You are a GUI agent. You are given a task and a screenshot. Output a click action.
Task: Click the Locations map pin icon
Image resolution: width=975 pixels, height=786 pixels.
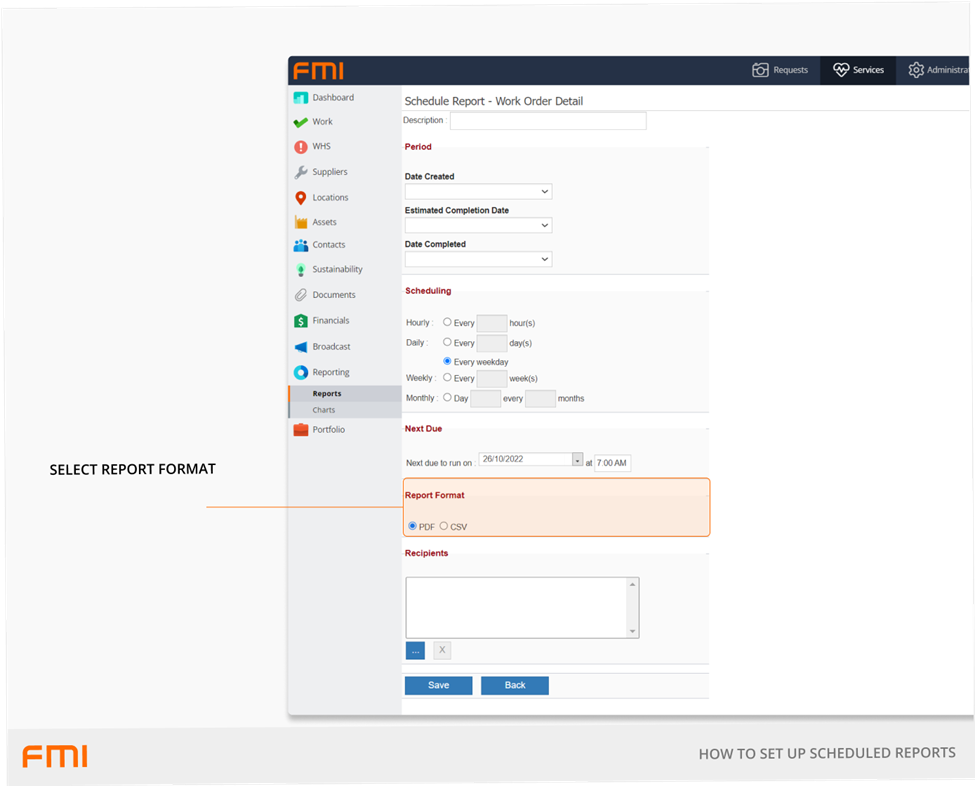[300, 198]
